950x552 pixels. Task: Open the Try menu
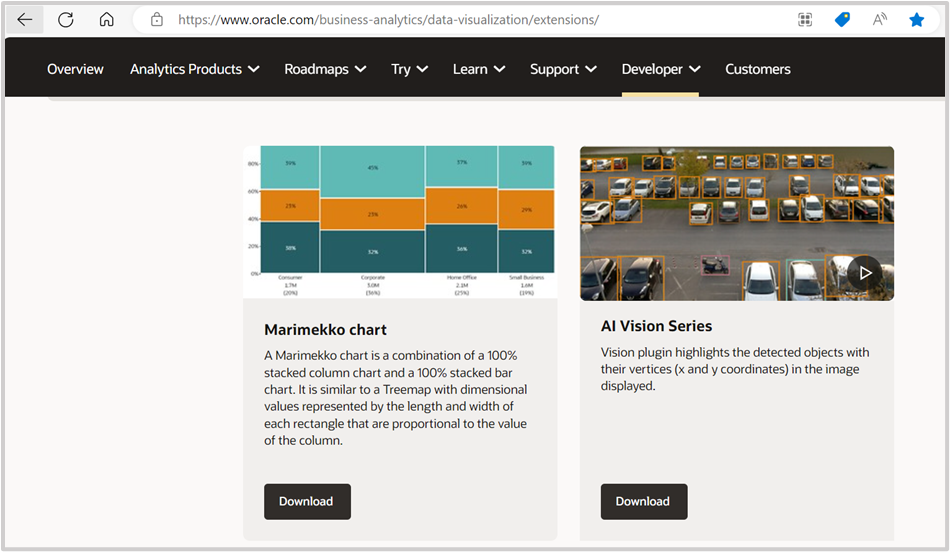point(410,69)
